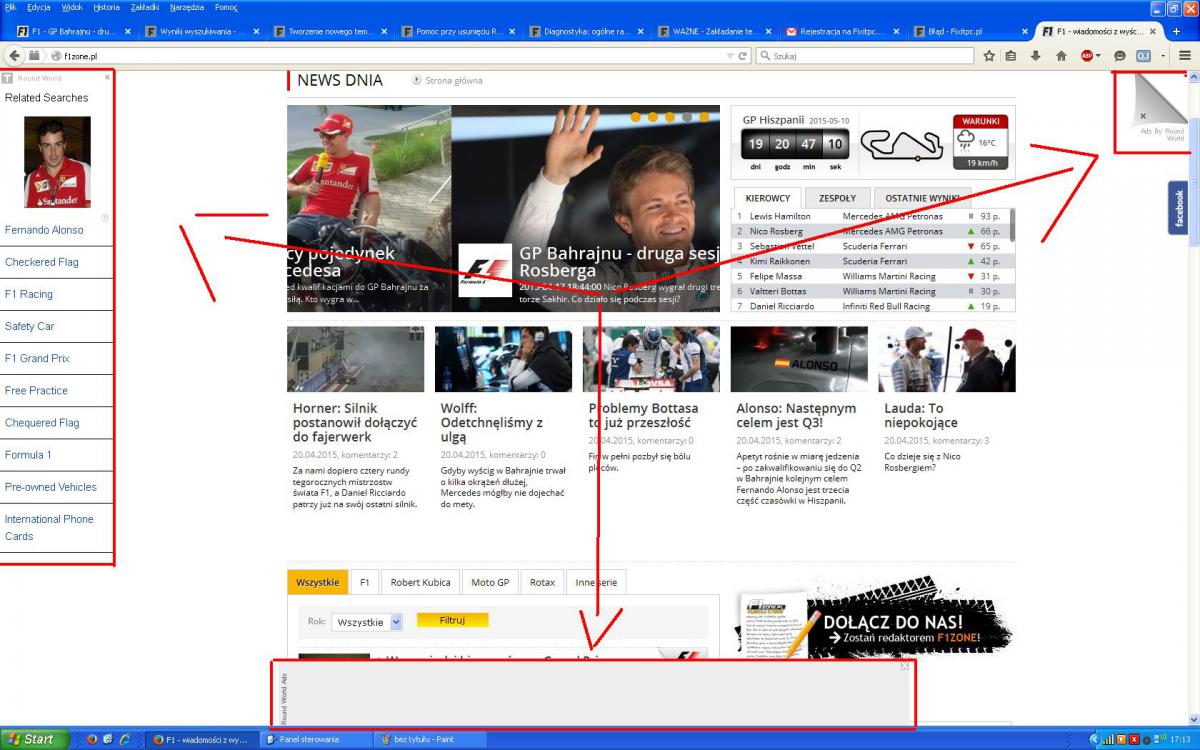The width and height of the screenshot is (1200, 750).
Task: Open the Zakładki menu
Action: (x=145, y=7)
